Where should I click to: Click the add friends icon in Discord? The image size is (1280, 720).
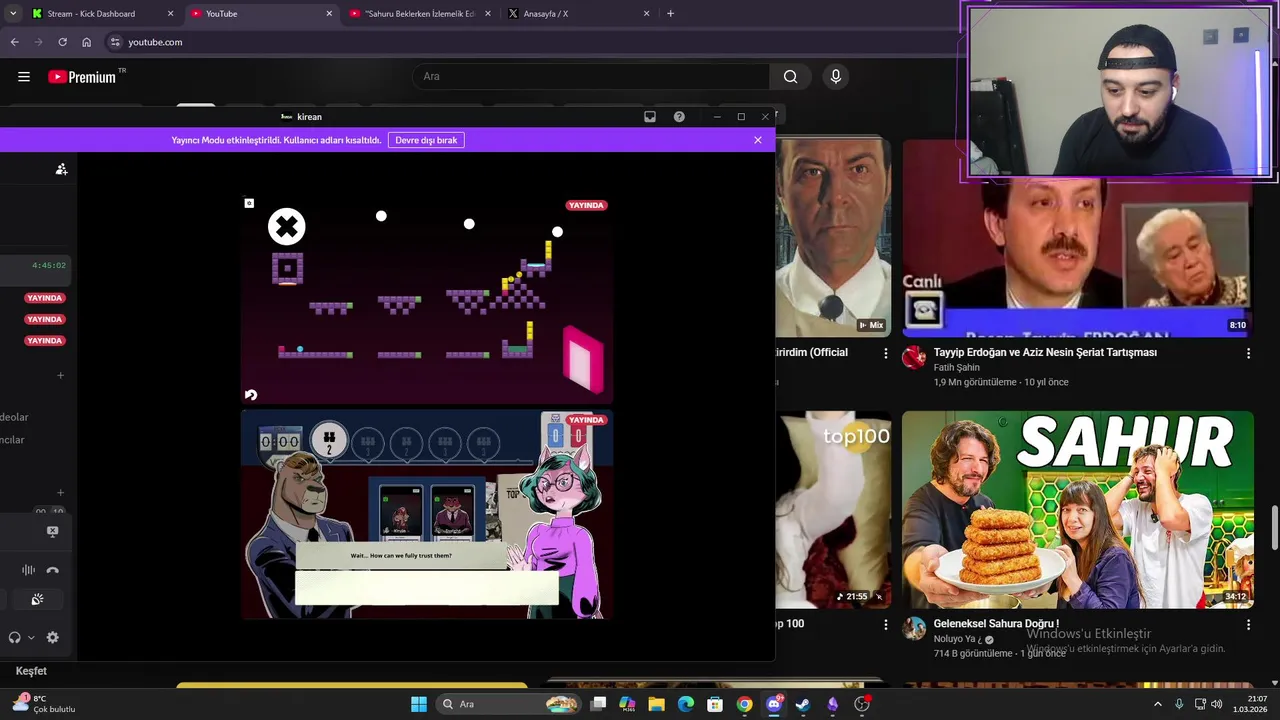pyautogui.click(x=61, y=169)
